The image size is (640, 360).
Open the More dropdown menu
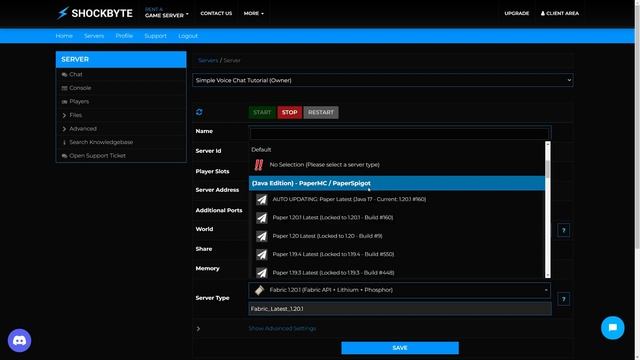pos(253,13)
